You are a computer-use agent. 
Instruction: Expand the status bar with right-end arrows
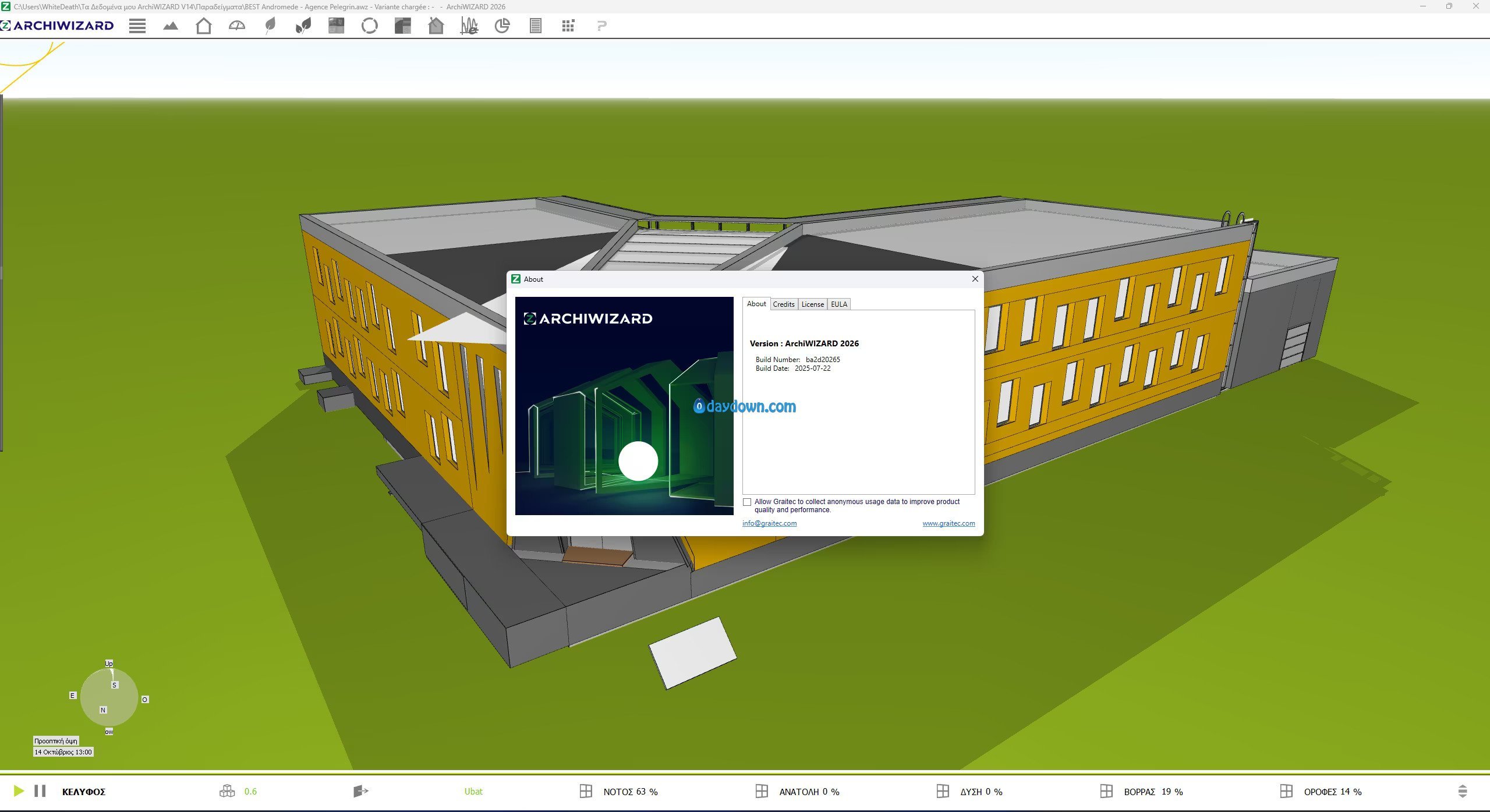click(x=1462, y=791)
